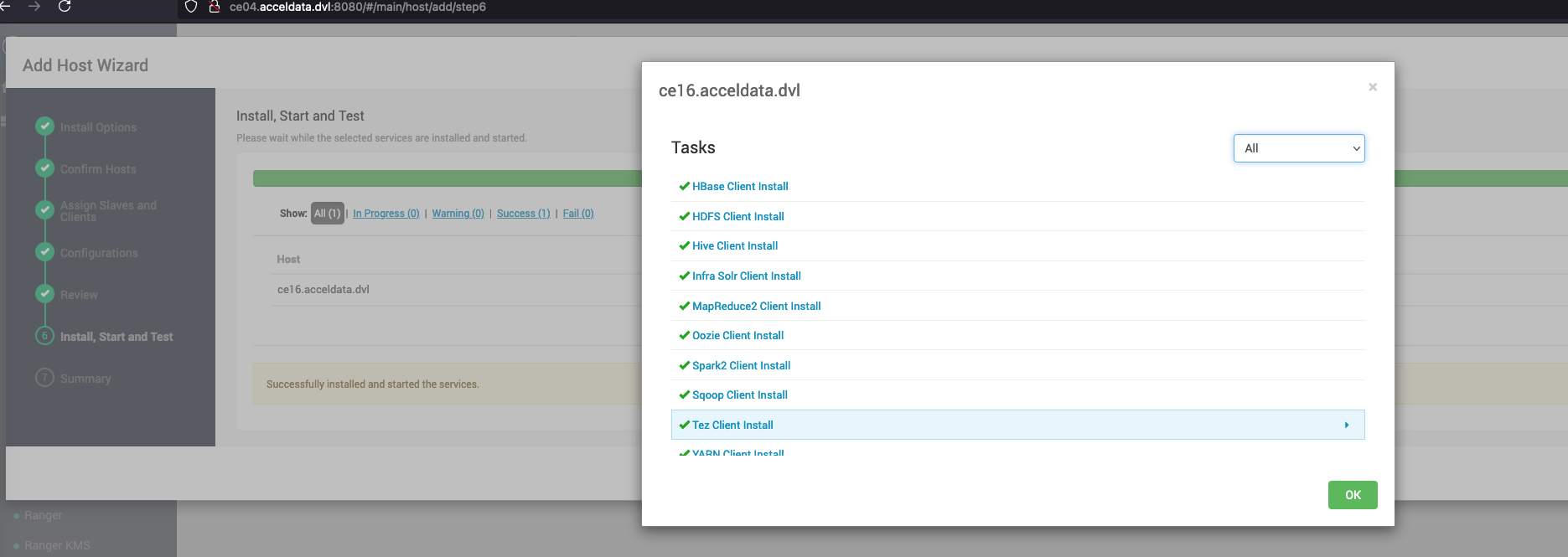The height and width of the screenshot is (557, 1568).
Task: Click the Install Options step checkmark icon
Action: pos(45,126)
